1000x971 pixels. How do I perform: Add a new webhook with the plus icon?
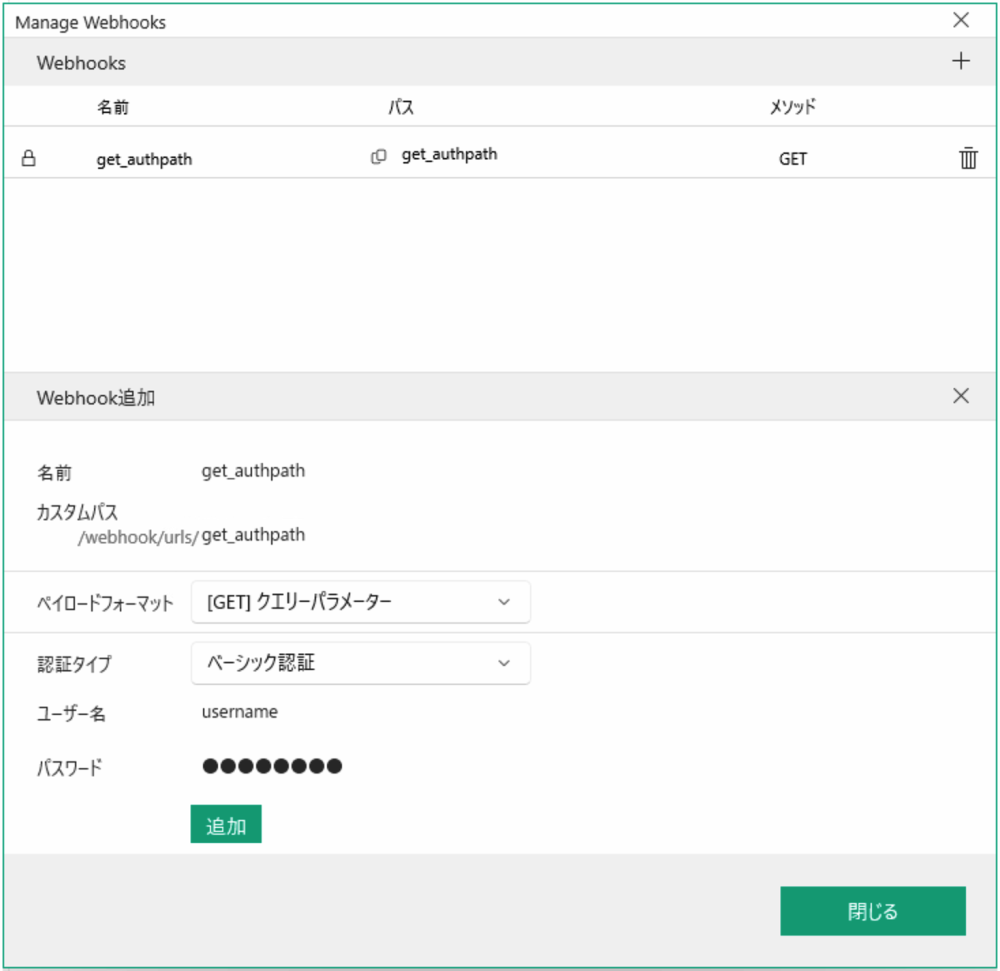coord(960,60)
